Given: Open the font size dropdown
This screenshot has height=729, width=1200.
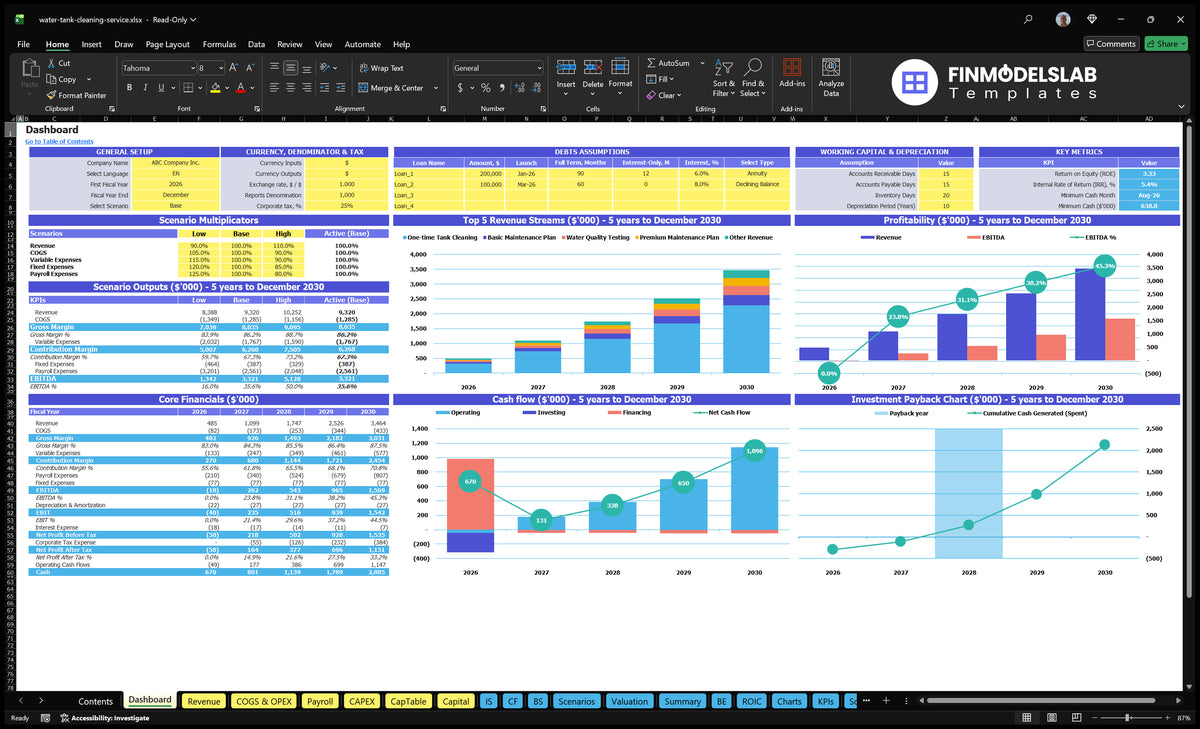Looking at the screenshot, I should [x=220, y=68].
